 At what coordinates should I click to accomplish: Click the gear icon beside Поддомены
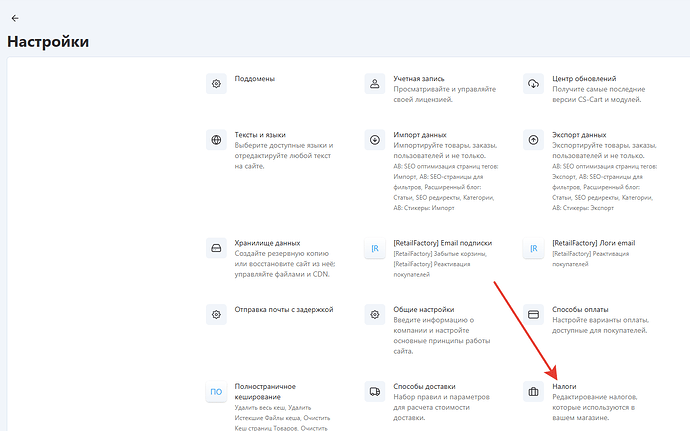click(x=215, y=84)
